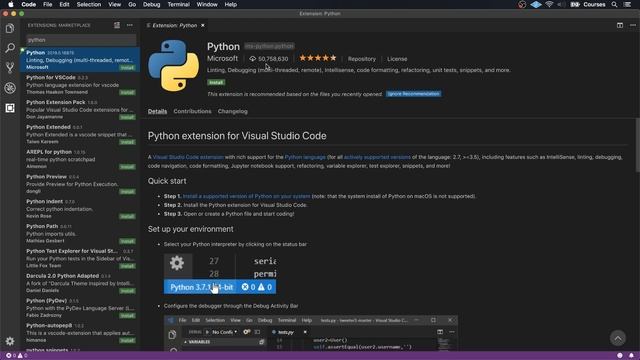The width and height of the screenshot is (640, 360).
Task: Select Python Test Explorer extension
Action: tap(80, 258)
